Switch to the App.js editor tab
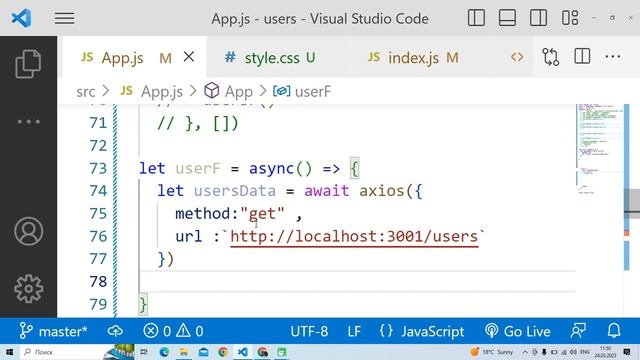The width and height of the screenshot is (640, 360). pos(122,58)
